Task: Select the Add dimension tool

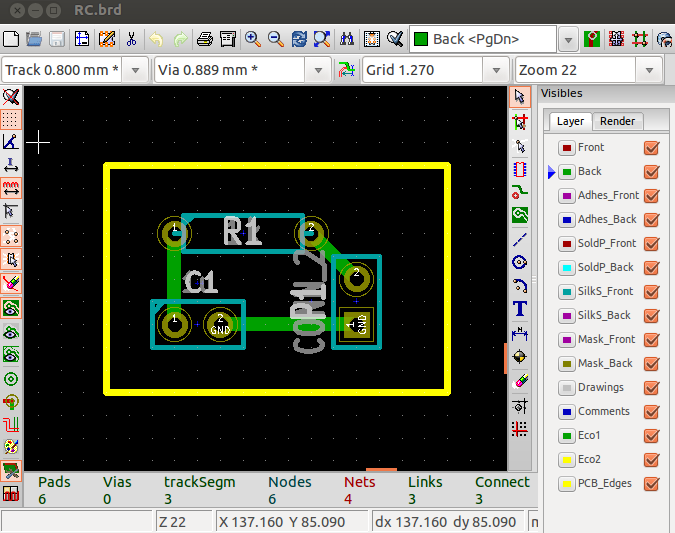Action: [520, 334]
